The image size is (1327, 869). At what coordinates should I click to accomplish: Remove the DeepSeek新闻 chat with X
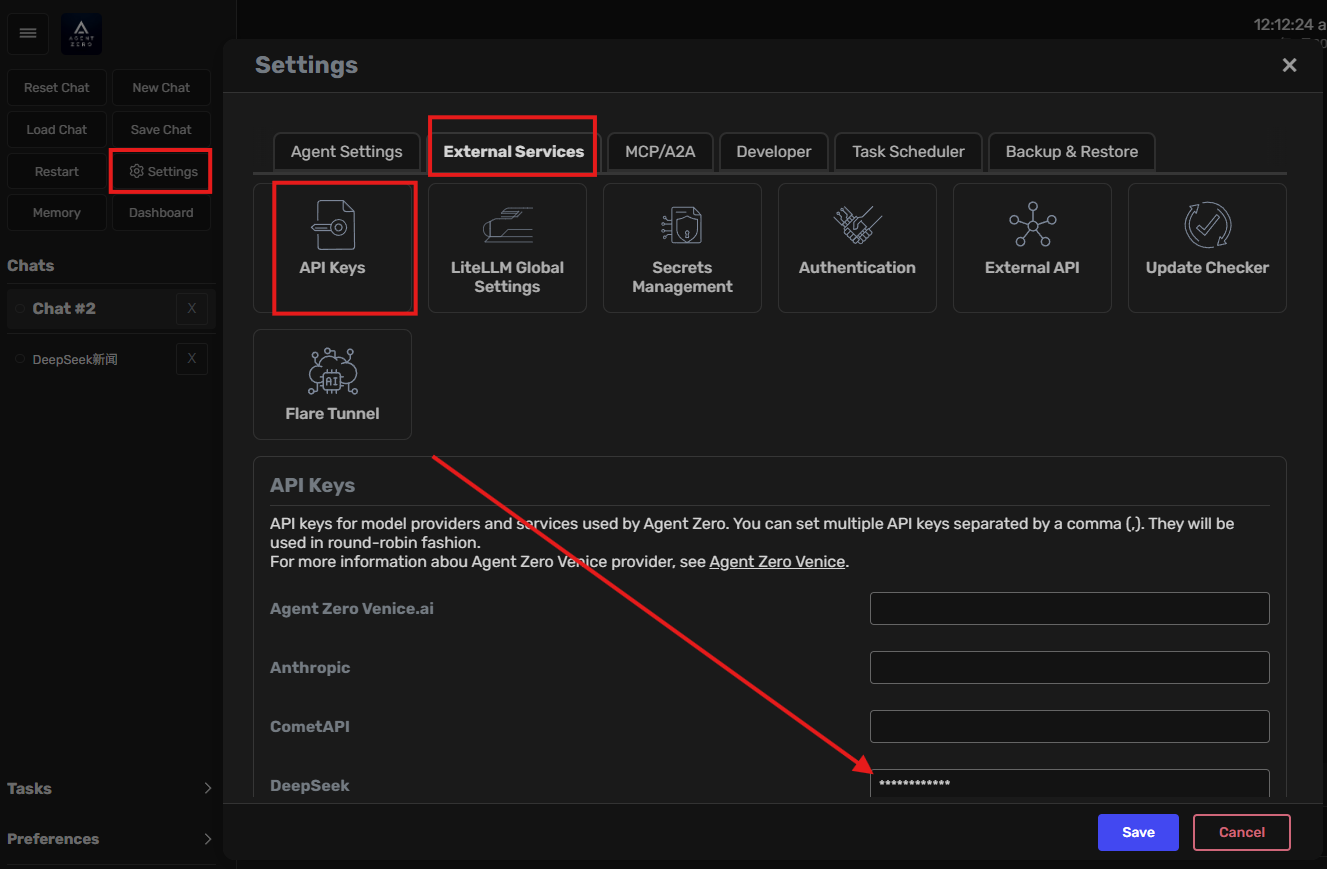[x=192, y=359]
